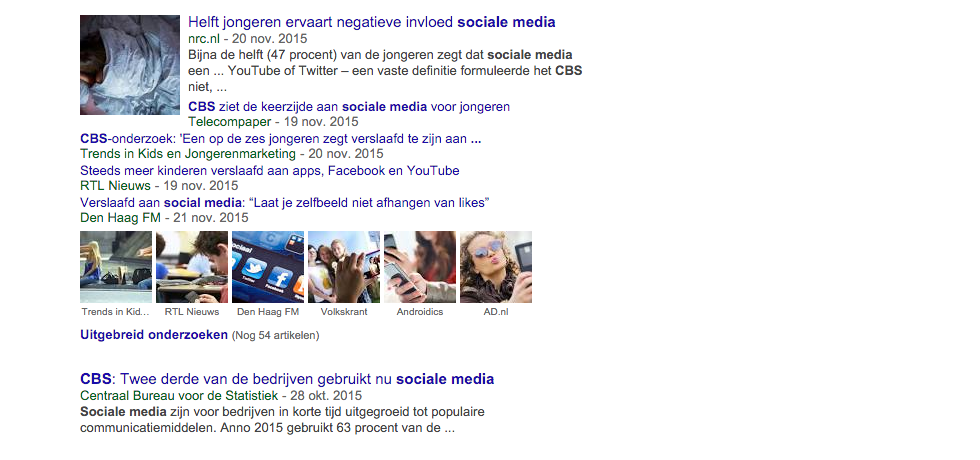Click the 'Den Haag FM' thumbnail caption
The width and height of the screenshot is (980, 460).
click(x=268, y=312)
